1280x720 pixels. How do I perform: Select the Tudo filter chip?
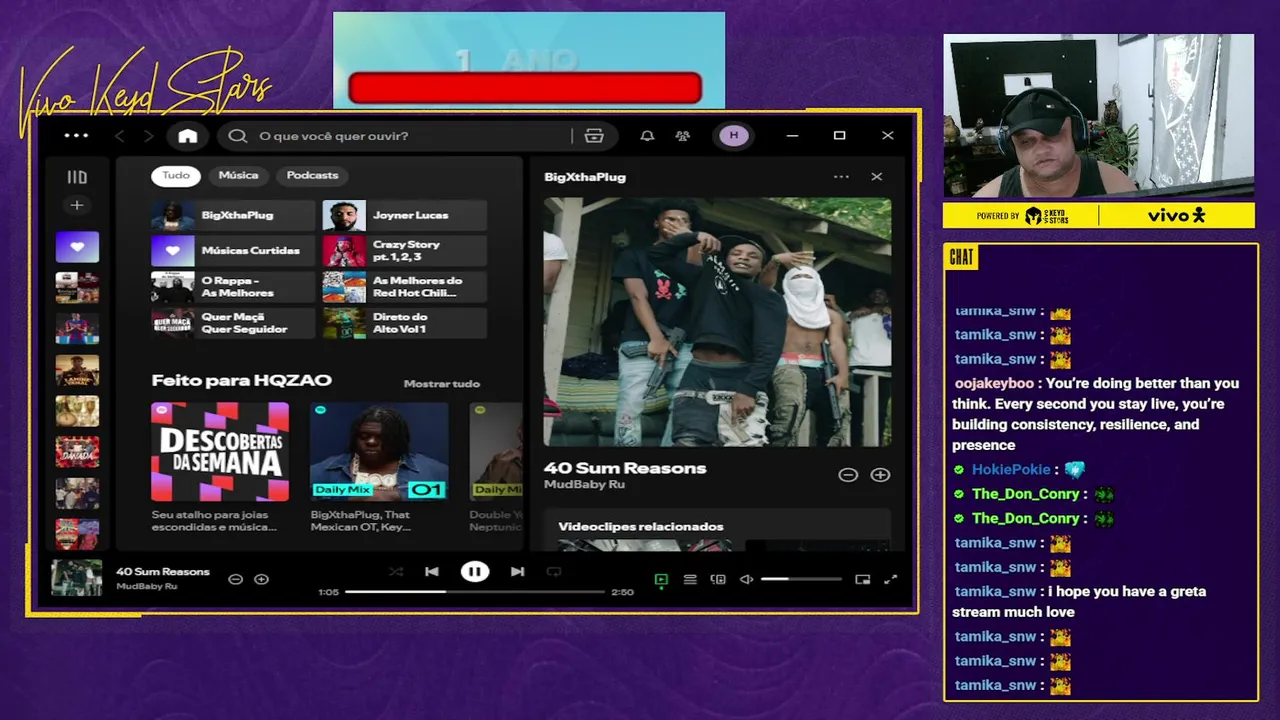coord(176,175)
